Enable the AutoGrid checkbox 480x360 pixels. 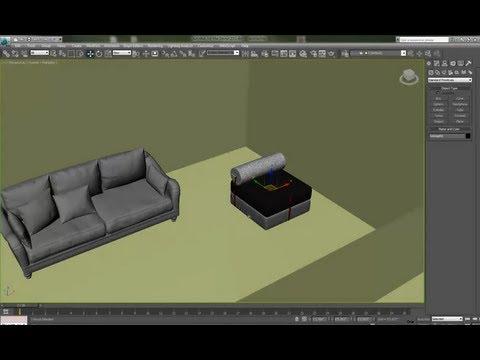(438, 93)
